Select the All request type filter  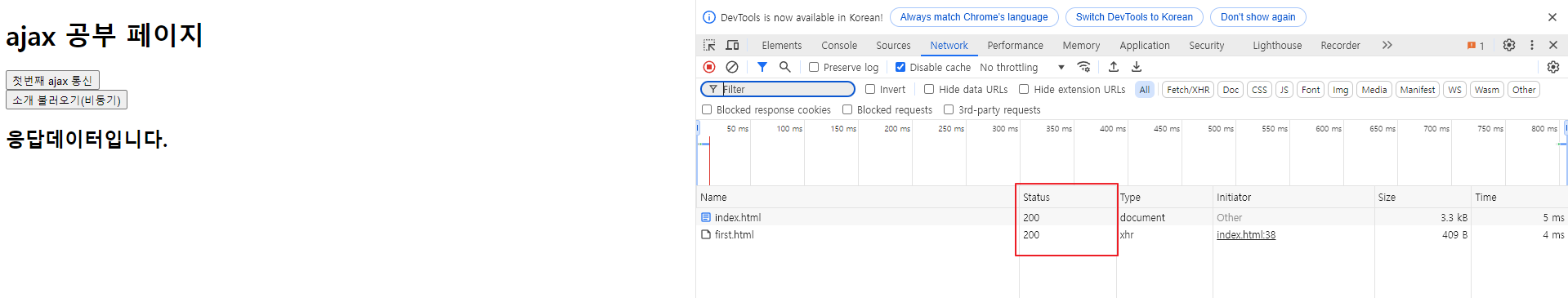coord(1144,90)
